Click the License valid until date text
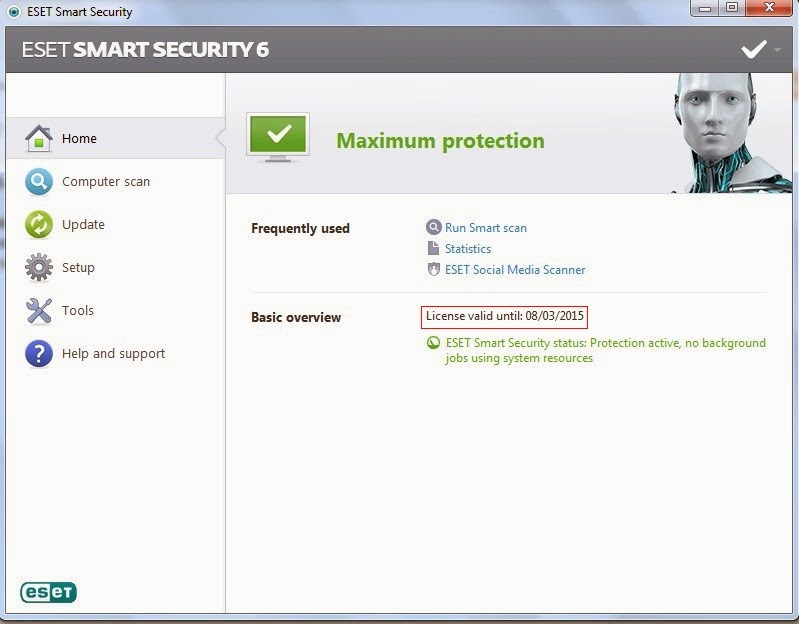Viewport: 799px width, 624px height. click(505, 316)
